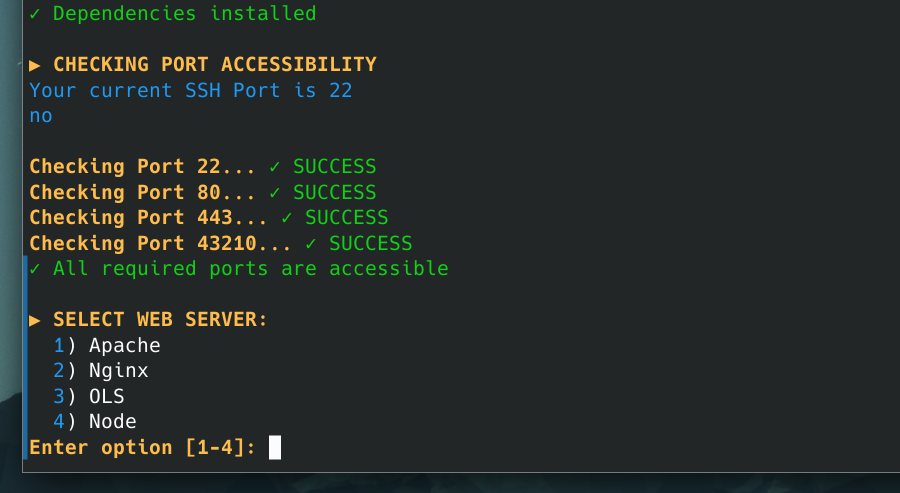Click the arrow before SELECT WEB SERVER
This screenshot has height=493, width=900.
[x=35, y=320]
